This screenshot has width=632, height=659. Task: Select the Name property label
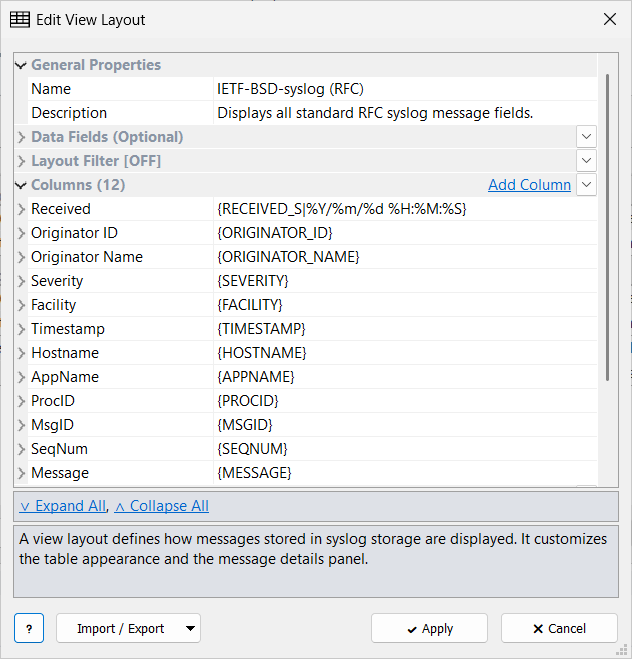coord(51,89)
